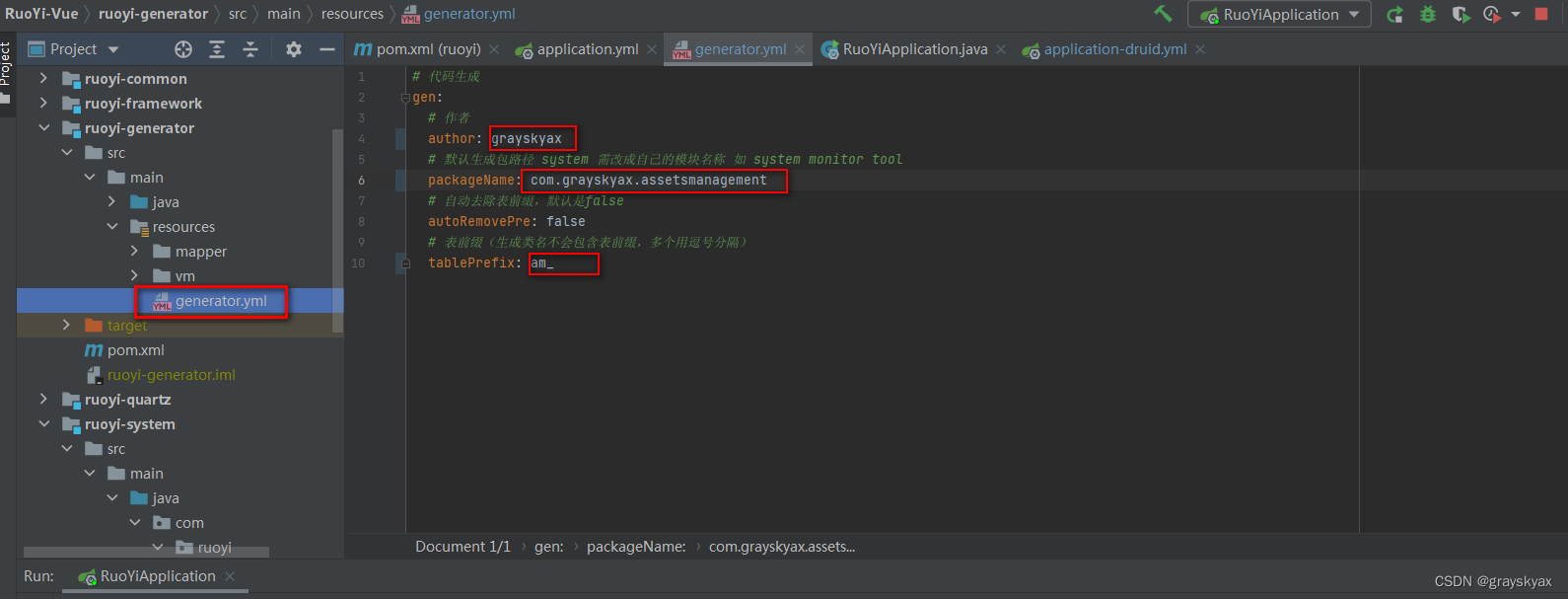
Task: Collapse the resources folder
Action: pyautogui.click(x=111, y=226)
